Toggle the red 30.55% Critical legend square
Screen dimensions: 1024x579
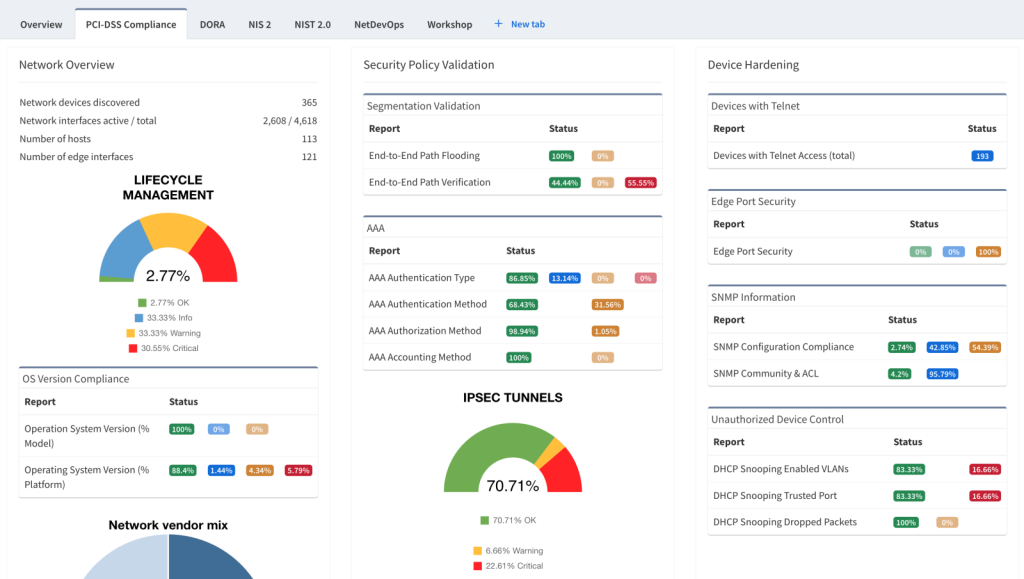(x=133, y=348)
